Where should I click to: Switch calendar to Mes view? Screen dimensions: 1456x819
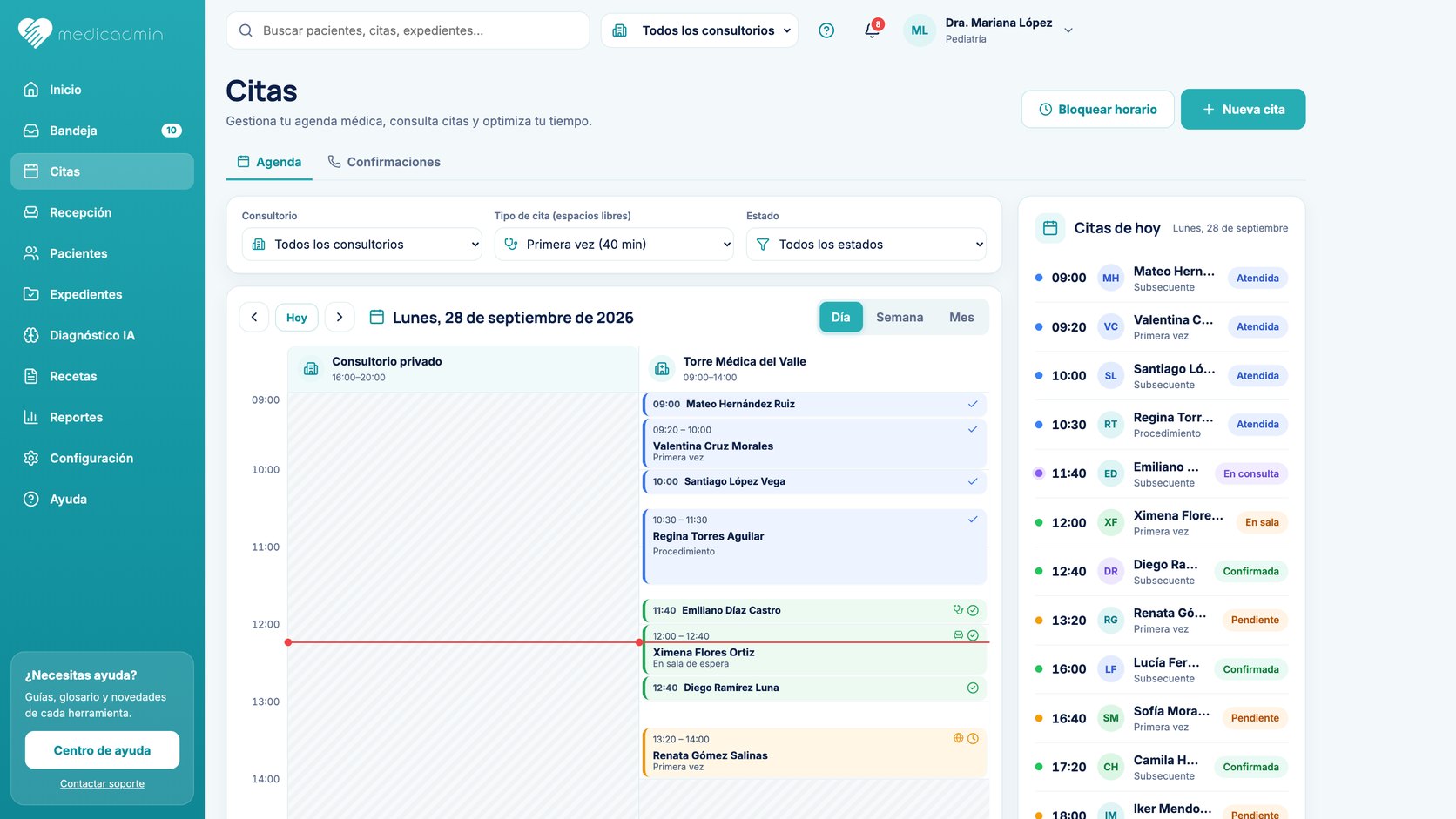point(961,318)
